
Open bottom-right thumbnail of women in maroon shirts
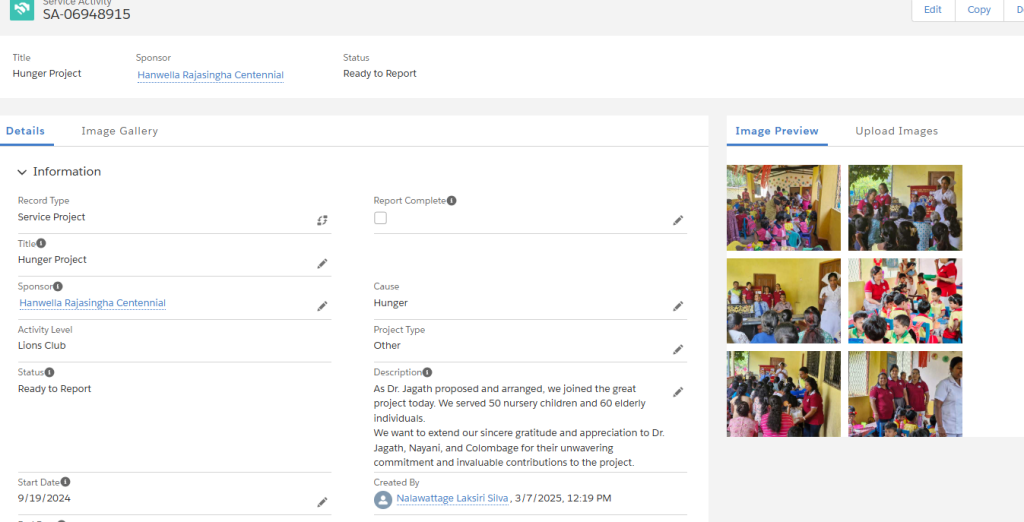(x=905, y=394)
